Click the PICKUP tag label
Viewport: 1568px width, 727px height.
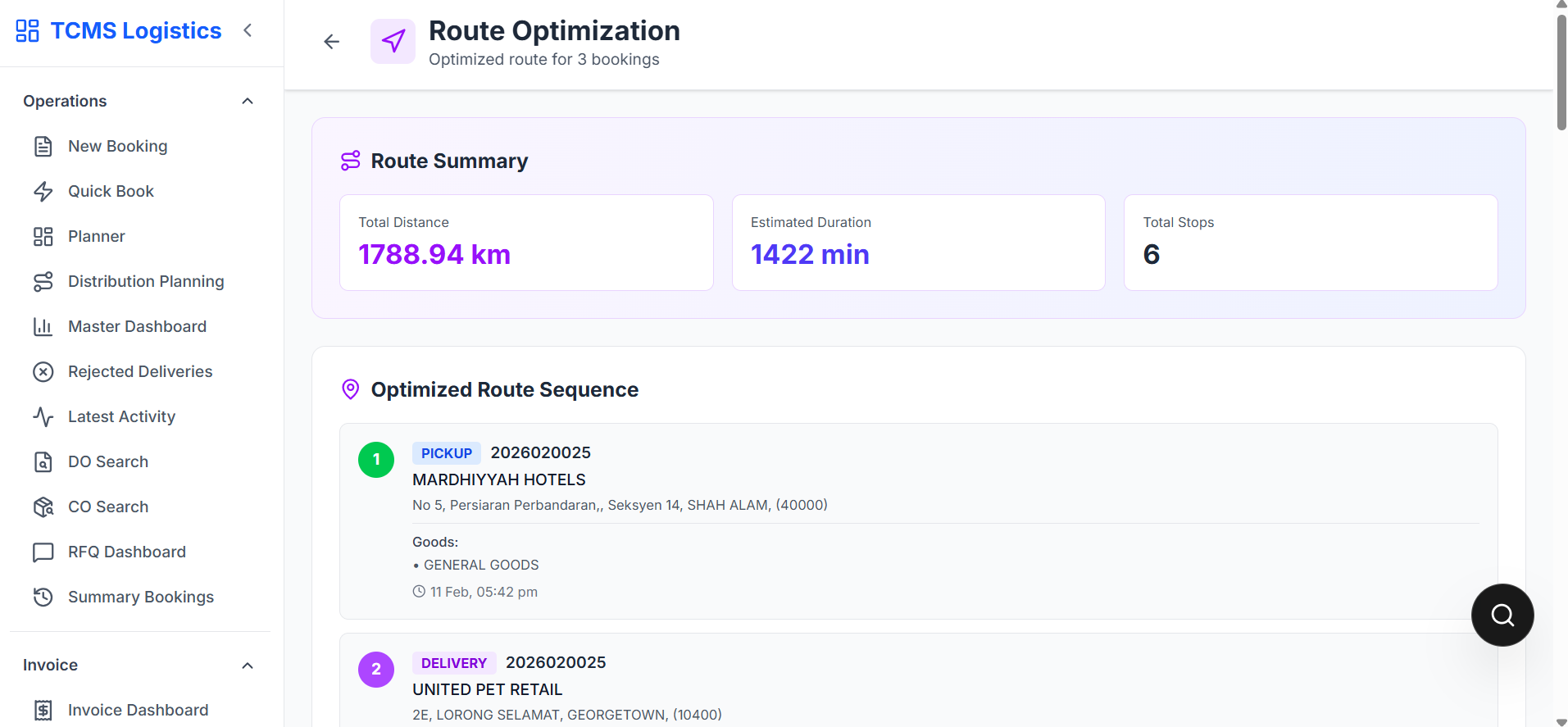point(447,453)
